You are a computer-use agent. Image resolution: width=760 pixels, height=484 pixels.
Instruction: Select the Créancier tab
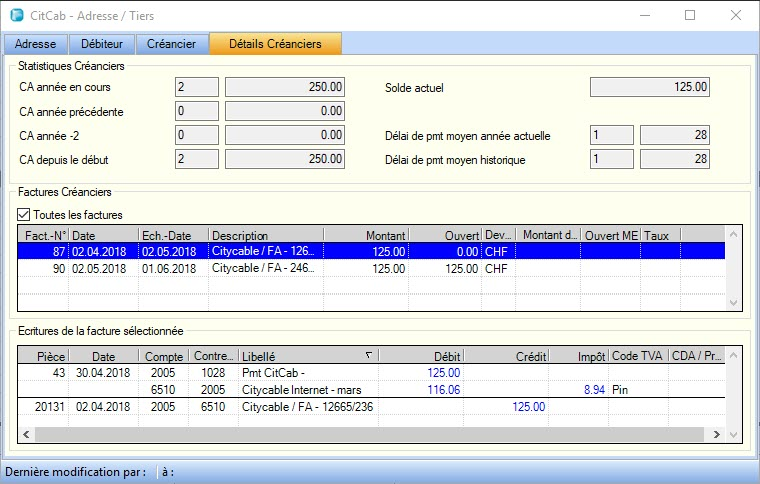[173, 44]
